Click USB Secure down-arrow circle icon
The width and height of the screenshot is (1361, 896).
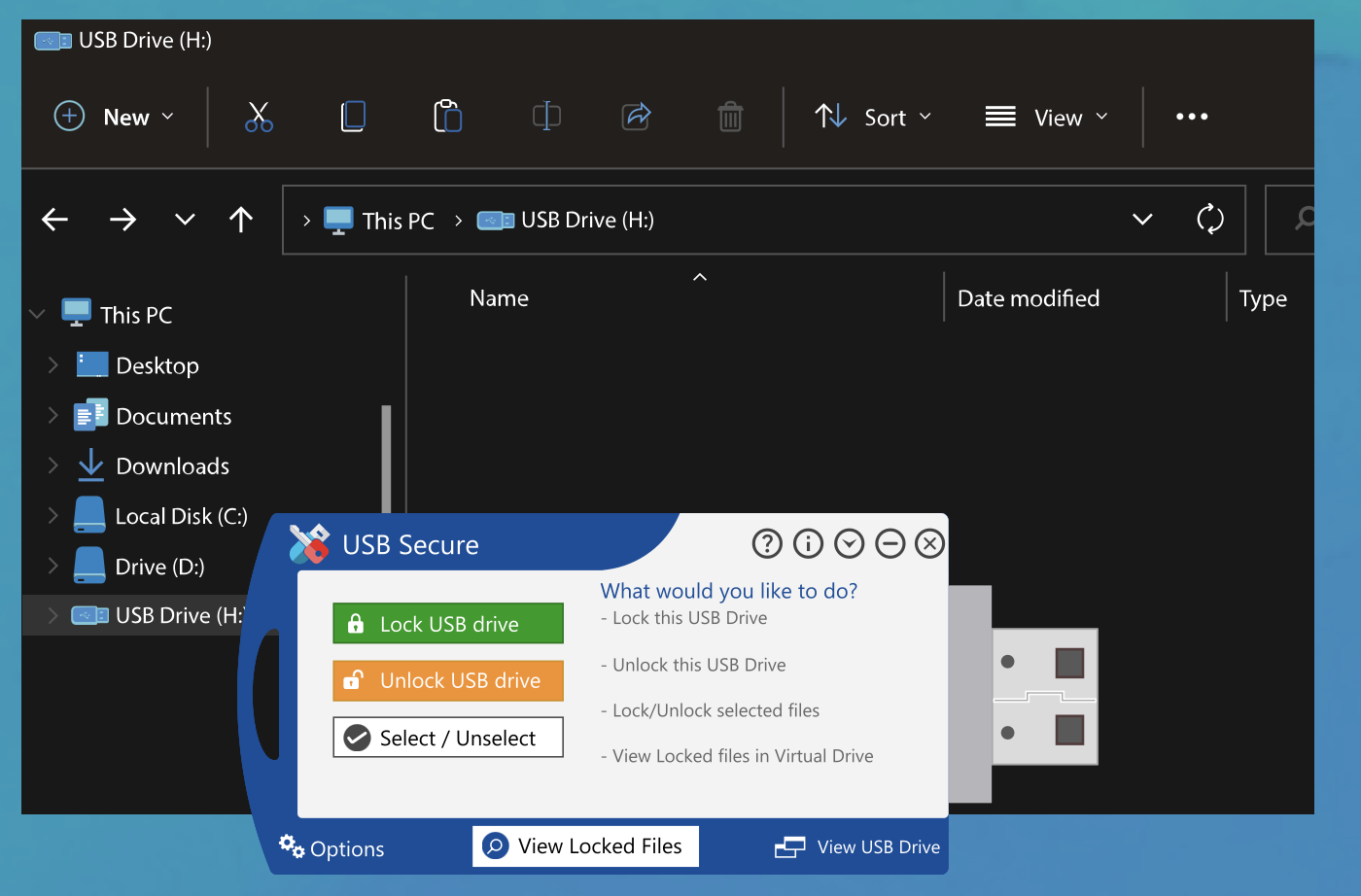(849, 543)
